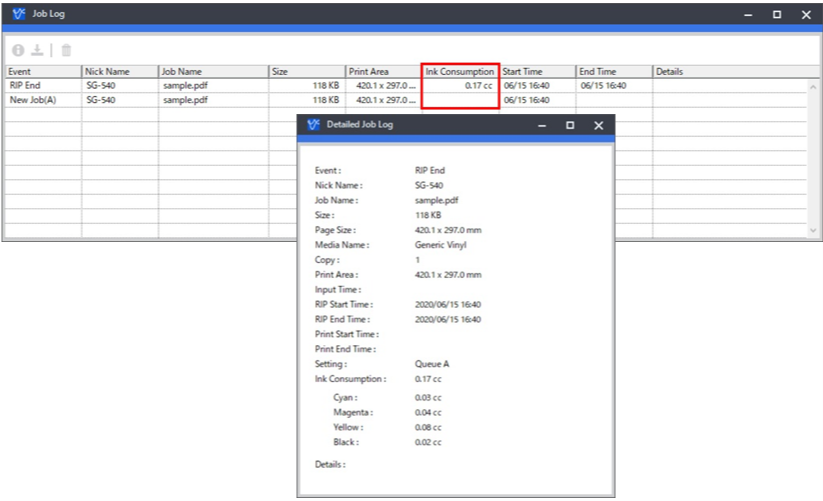The image size is (823, 501).
Task: Click the Job Log window app icon
Action: coord(18,14)
